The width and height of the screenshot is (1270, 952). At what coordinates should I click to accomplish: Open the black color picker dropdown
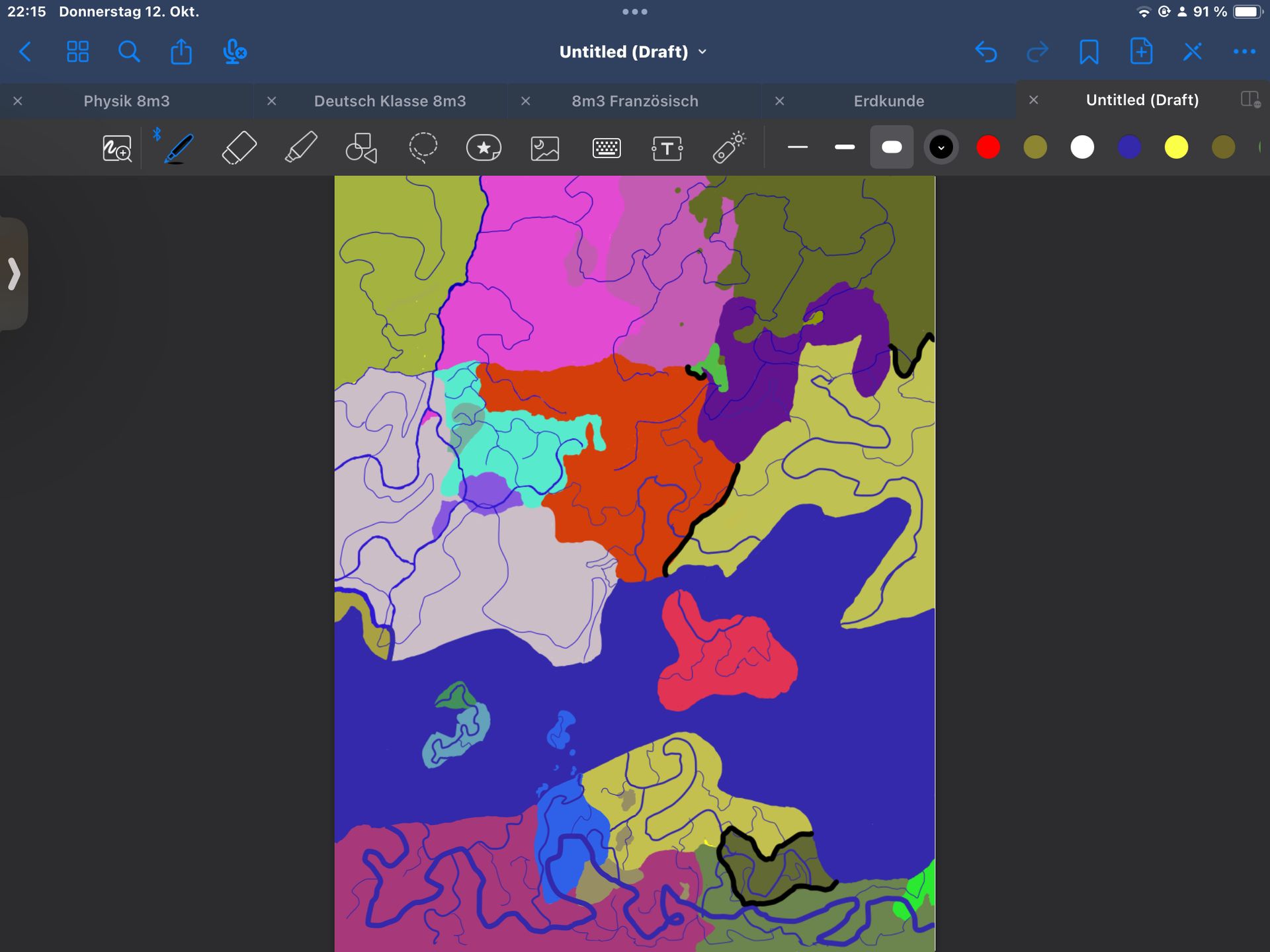[941, 147]
